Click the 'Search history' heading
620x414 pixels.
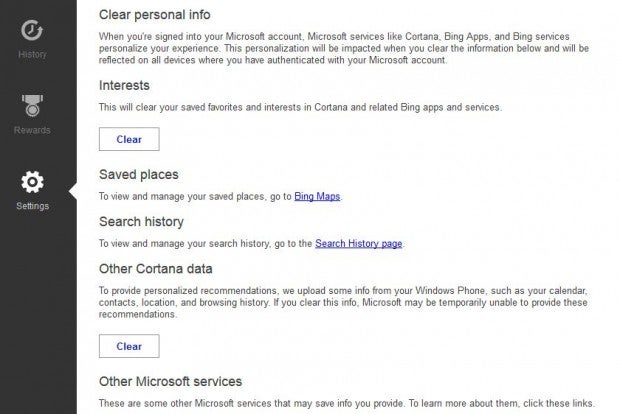[x=141, y=222]
